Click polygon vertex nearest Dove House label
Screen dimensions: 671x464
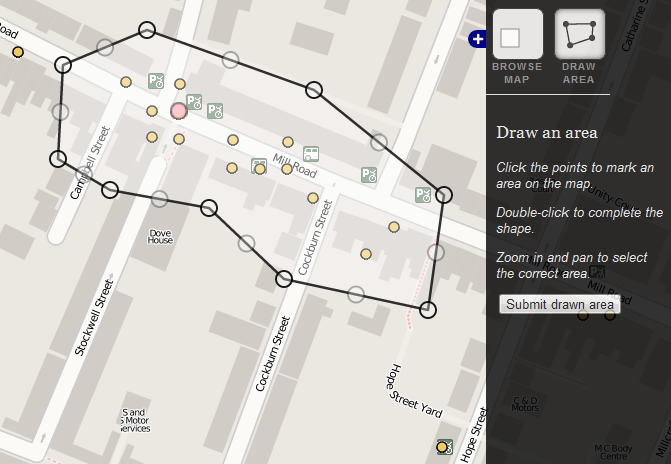coord(209,208)
